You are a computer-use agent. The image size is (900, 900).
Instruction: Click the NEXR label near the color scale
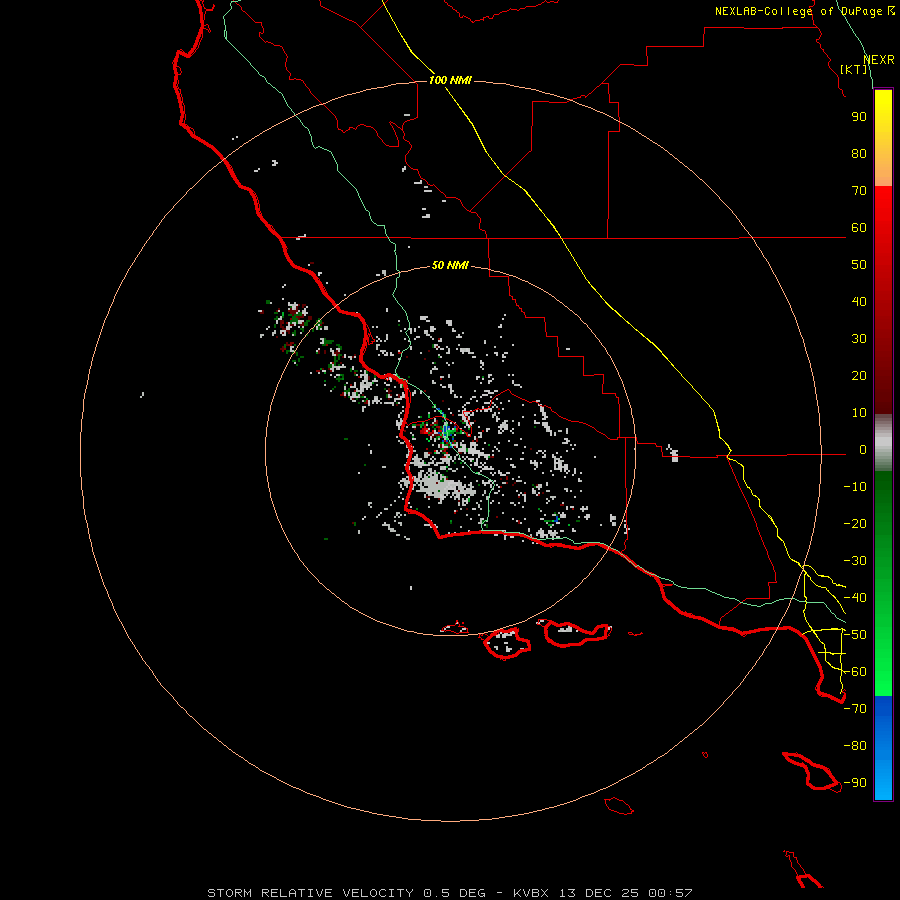879,60
